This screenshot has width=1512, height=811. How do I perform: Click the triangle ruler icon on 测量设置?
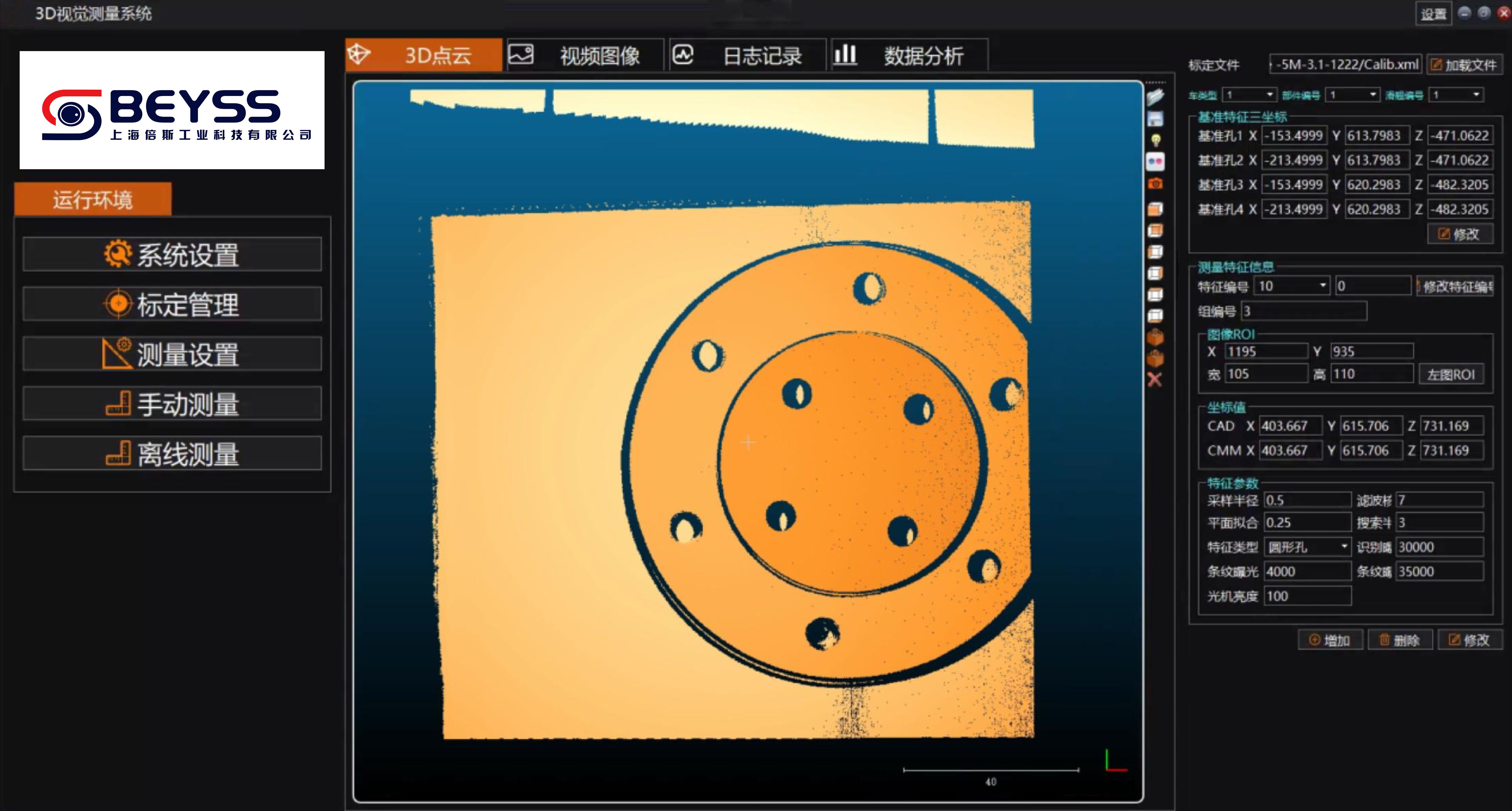(117, 353)
